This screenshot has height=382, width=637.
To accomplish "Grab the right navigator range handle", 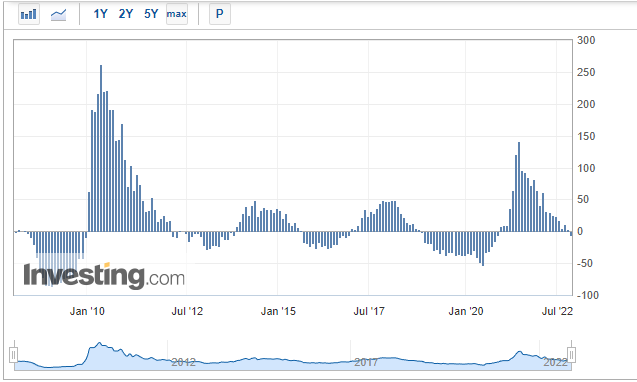I will [x=571, y=355].
